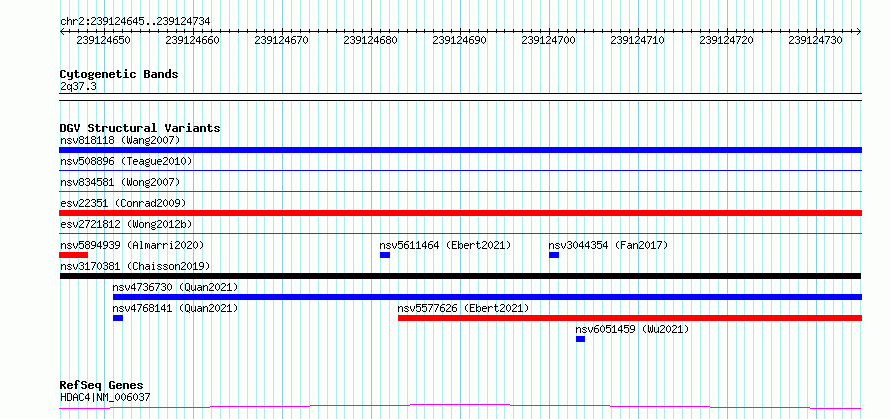Select the blue nsv4736730 variant bar
The width and height of the screenshot is (890, 419).
(488, 297)
